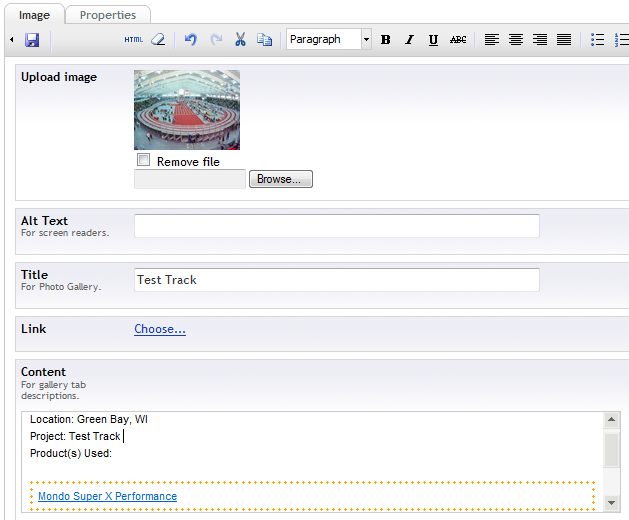Click the eraser remove formatting icon
Screen dimensions: 629x520
pos(158,40)
